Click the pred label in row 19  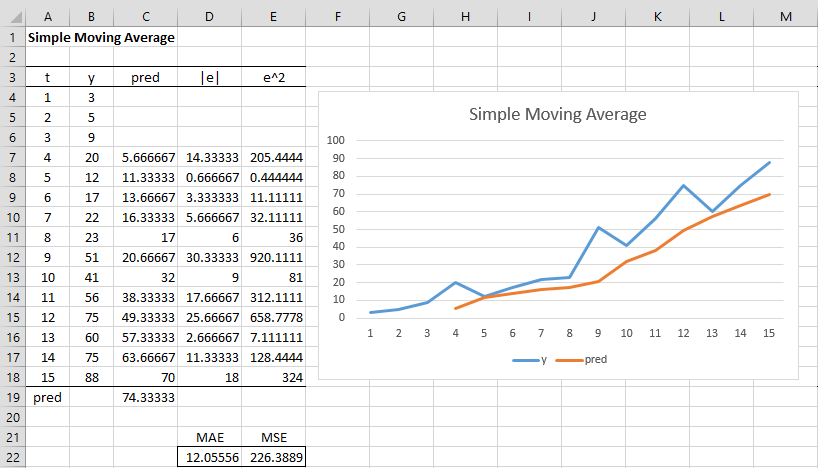[x=47, y=398]
